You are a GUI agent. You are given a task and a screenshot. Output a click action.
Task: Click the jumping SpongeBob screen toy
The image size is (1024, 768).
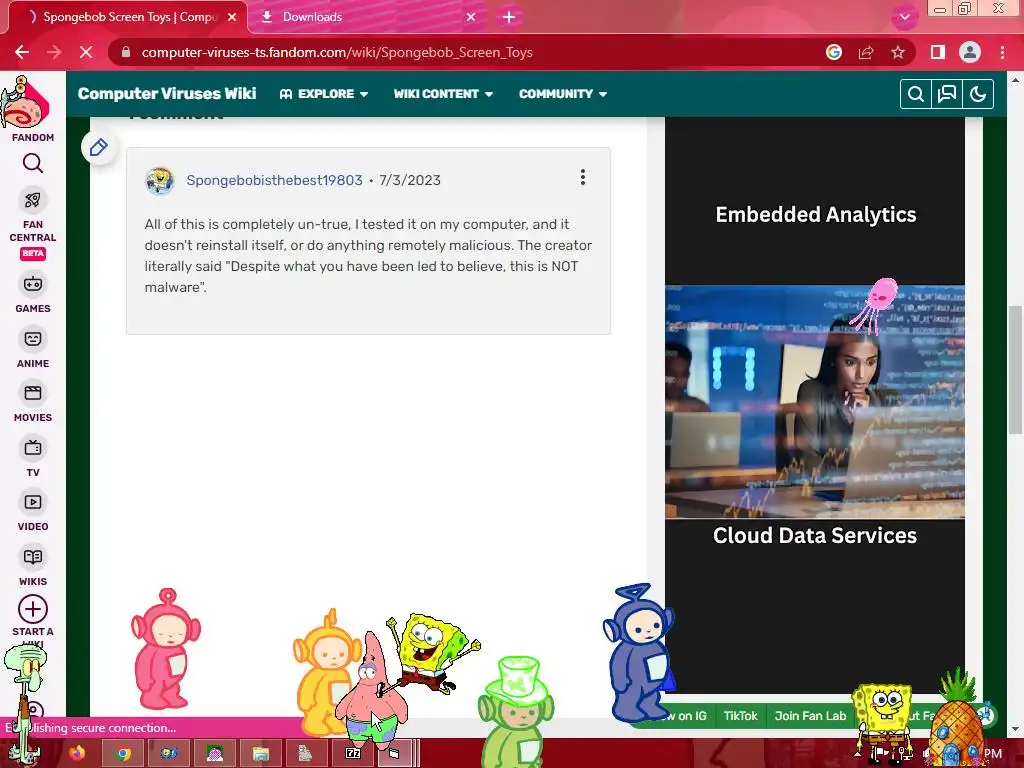(432, 653)
